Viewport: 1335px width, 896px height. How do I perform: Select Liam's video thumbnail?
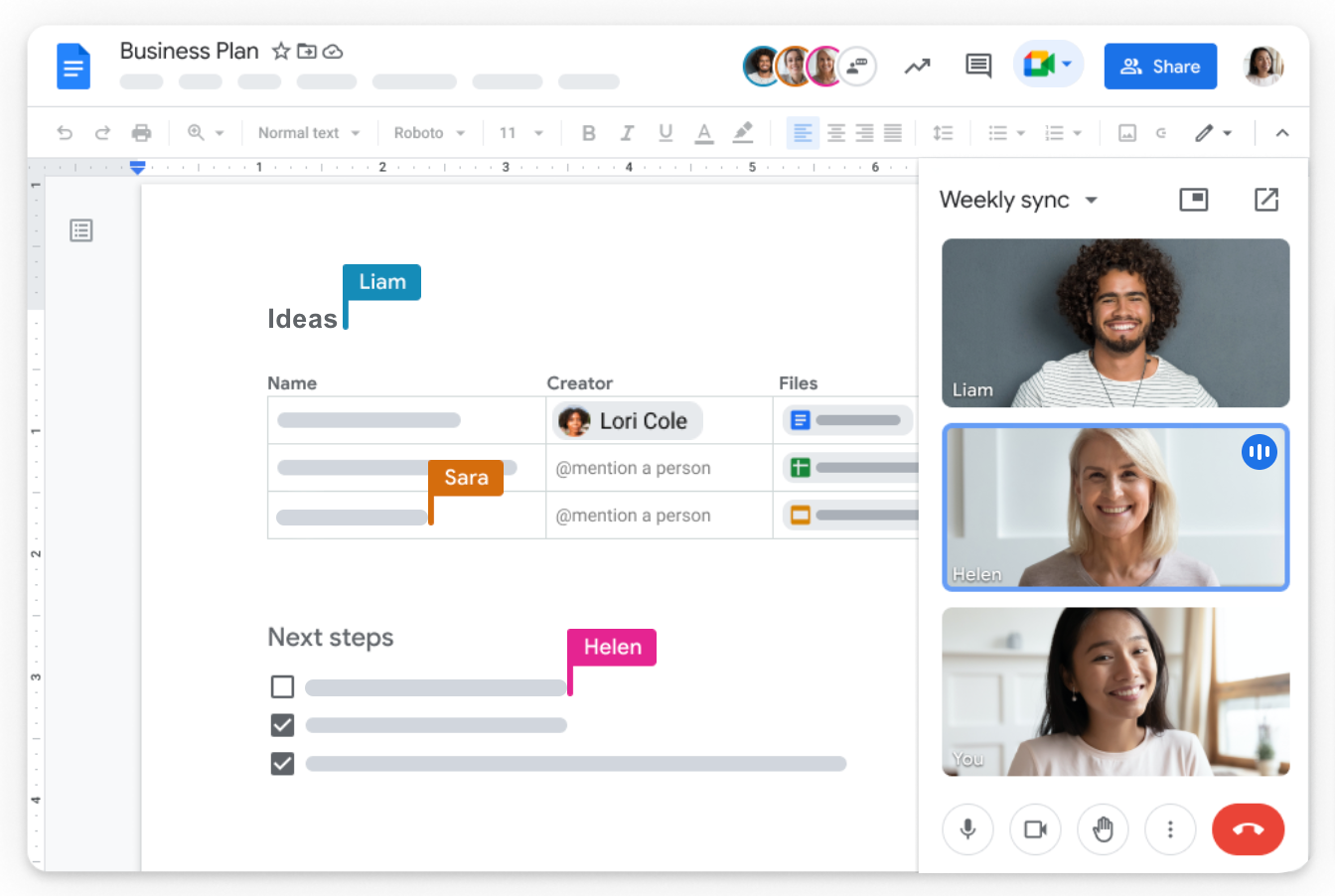1114,323
